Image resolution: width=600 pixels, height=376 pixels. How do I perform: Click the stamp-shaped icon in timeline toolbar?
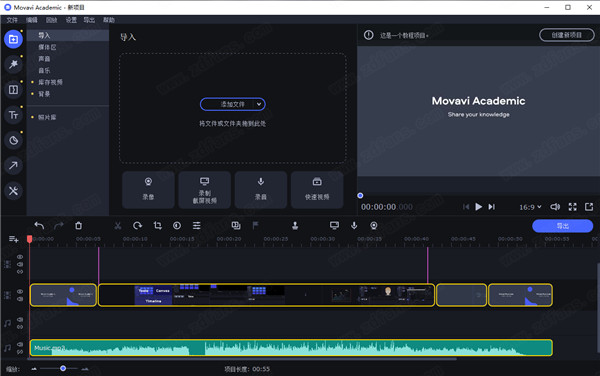[x=295, y=226]
